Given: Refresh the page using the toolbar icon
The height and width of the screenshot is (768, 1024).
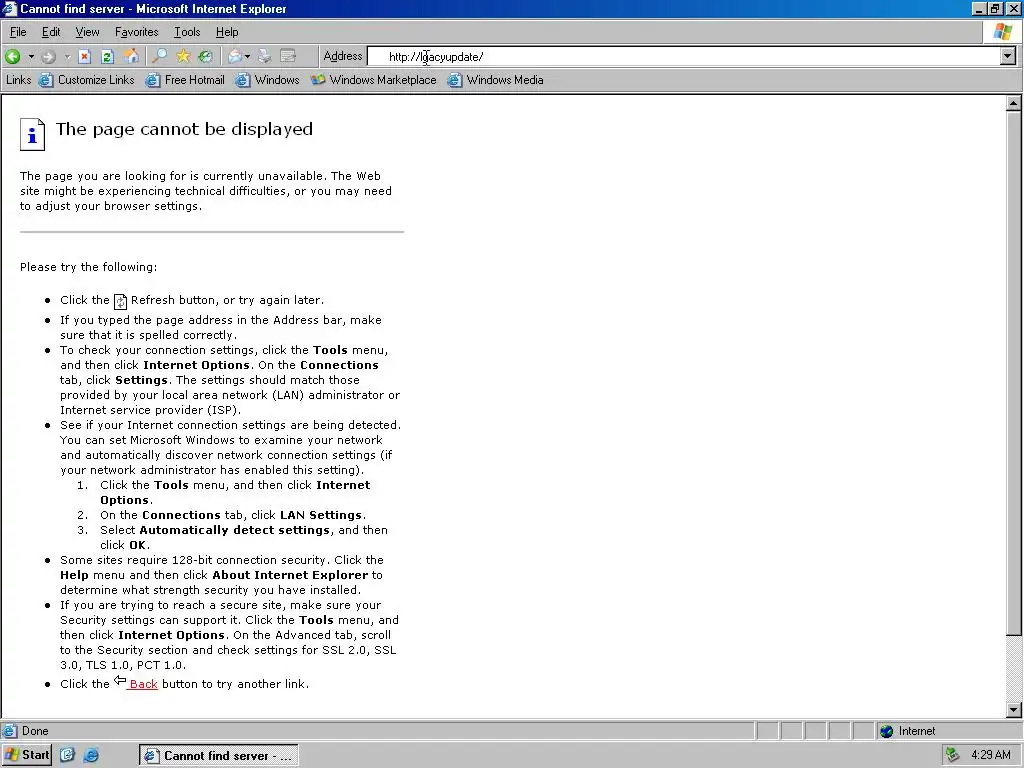Looking at the screenshot, I should coord(108,56).
